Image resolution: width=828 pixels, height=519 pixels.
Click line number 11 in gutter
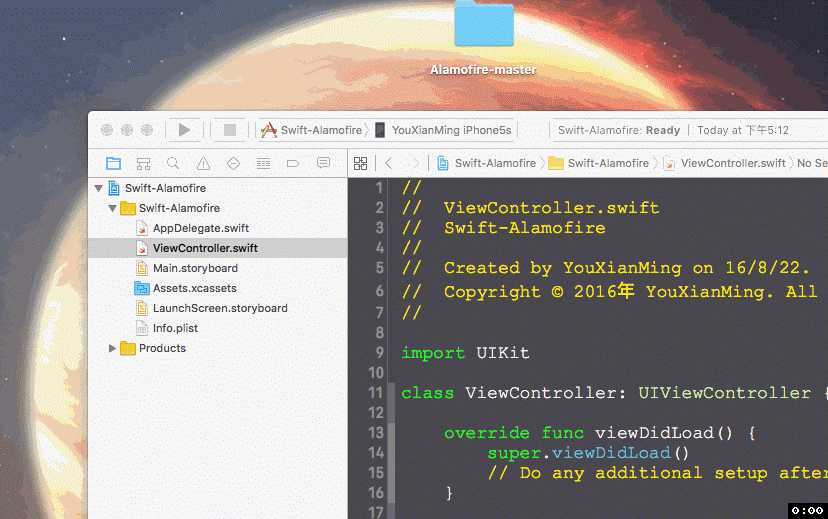click(x=375, y=393)
